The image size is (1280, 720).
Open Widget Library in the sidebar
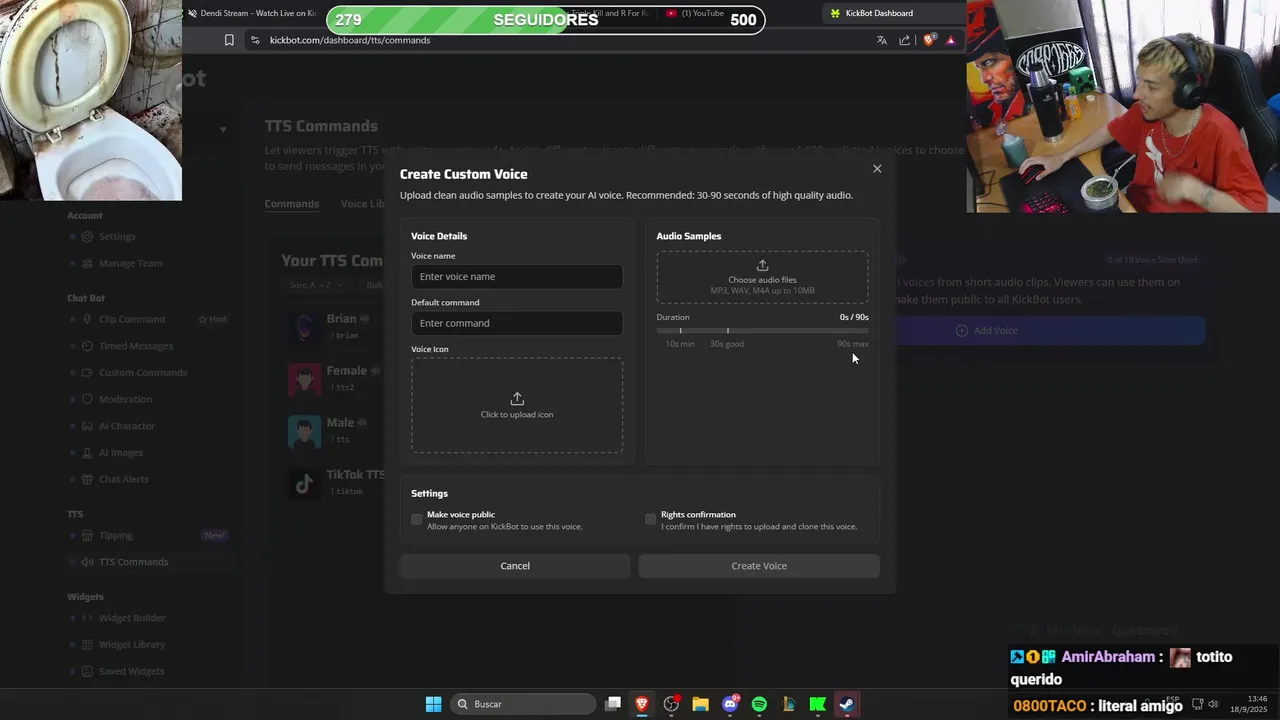[132, 645]
